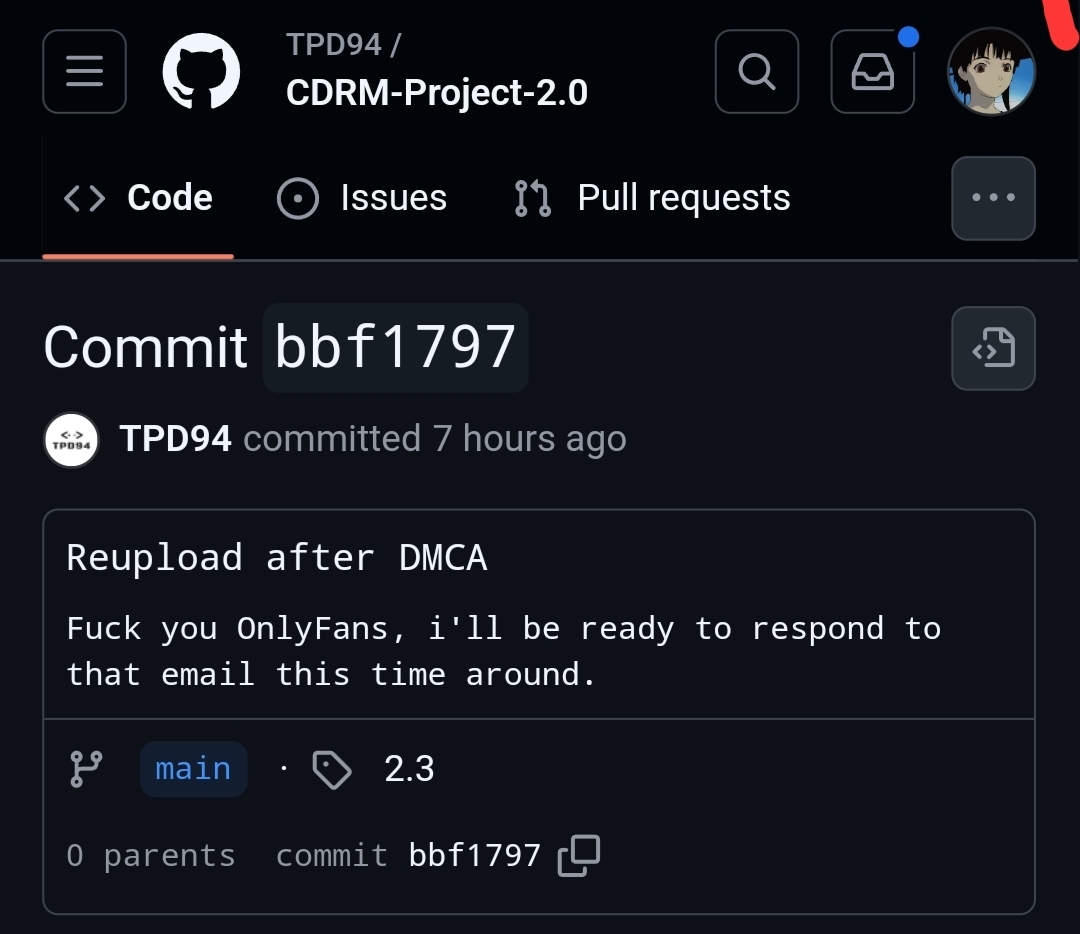Viewport: 1080px width, 934px height.
Task: Open the hamburger navigation menu
Action: tap(84, 71)
